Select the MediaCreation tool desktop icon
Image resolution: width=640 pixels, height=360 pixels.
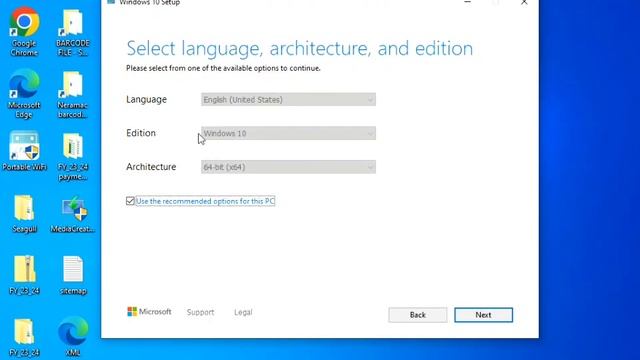[x=73, y=214]
